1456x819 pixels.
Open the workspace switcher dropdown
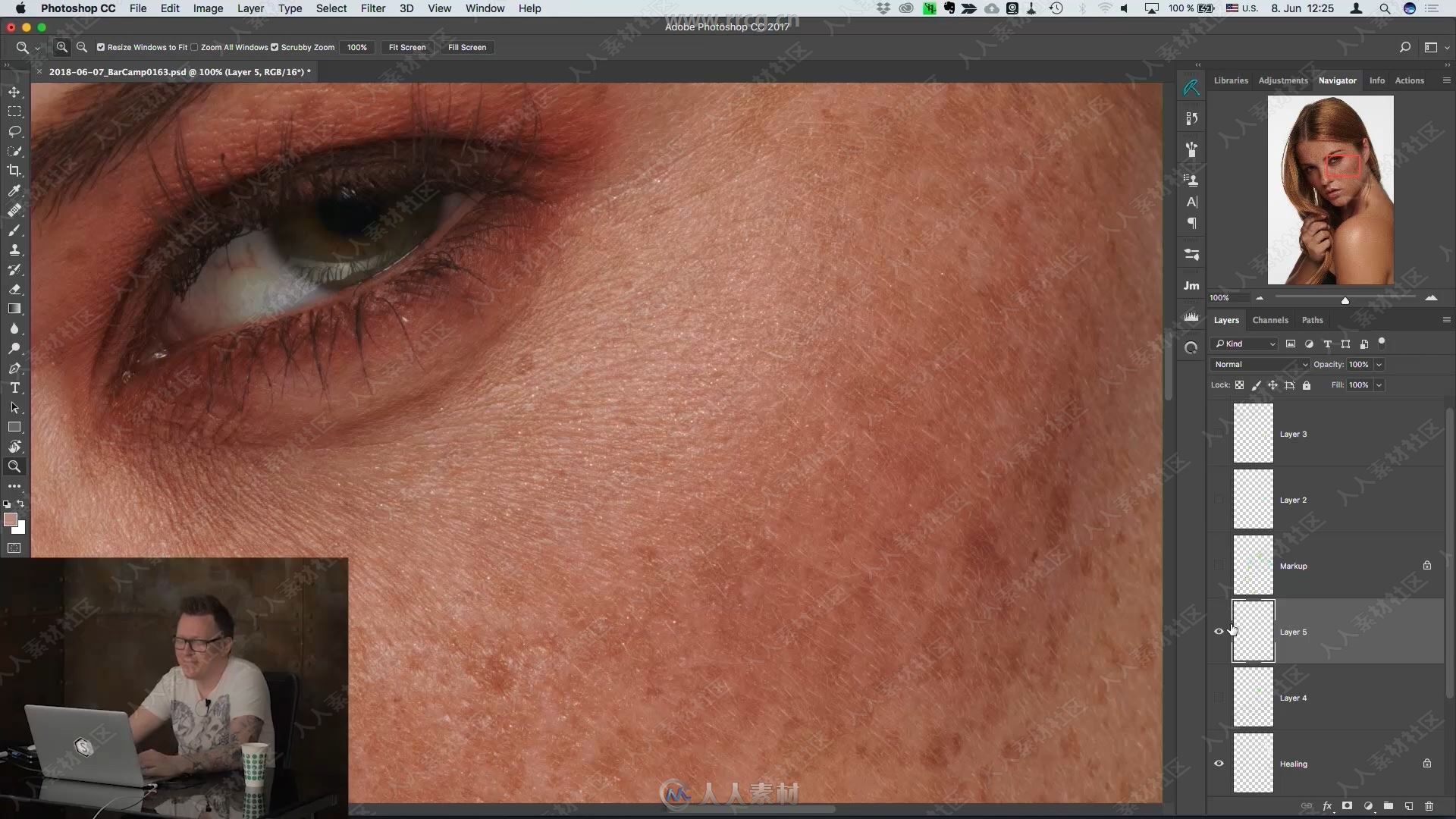click(x=1436, y=47)
